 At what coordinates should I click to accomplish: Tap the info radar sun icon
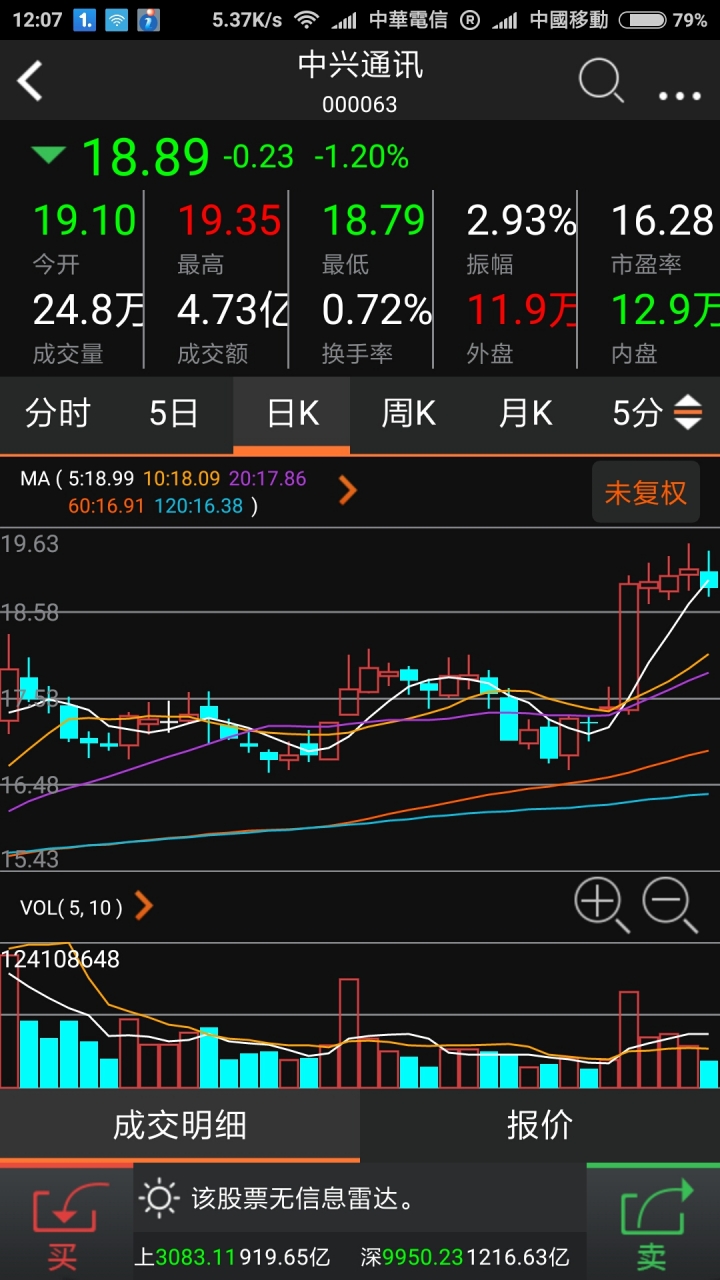tap(159, 1197)
